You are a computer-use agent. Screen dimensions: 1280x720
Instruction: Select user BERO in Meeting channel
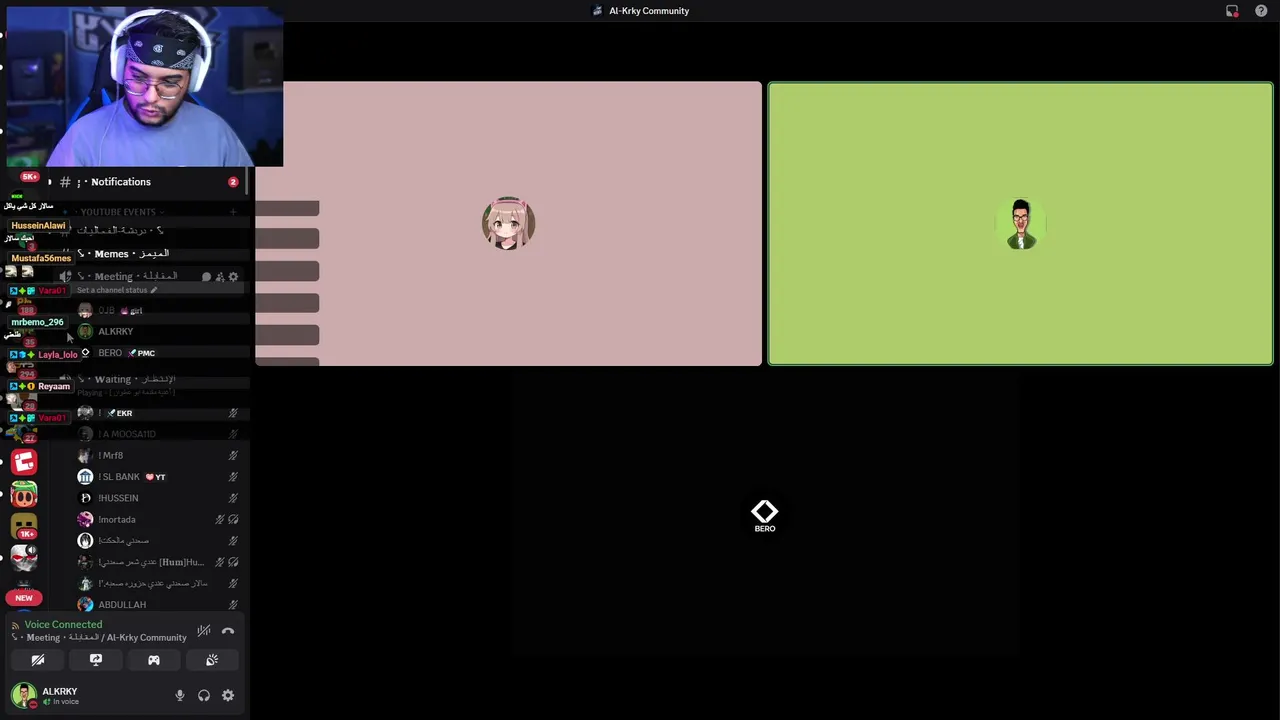click(x=160, y=353)
